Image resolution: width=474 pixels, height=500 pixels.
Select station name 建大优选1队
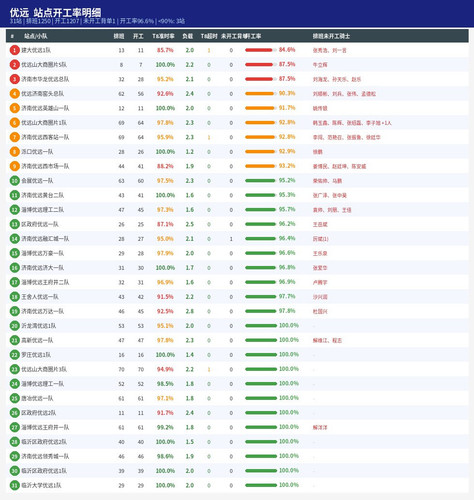pyautogui.click(x=36, y=50)
